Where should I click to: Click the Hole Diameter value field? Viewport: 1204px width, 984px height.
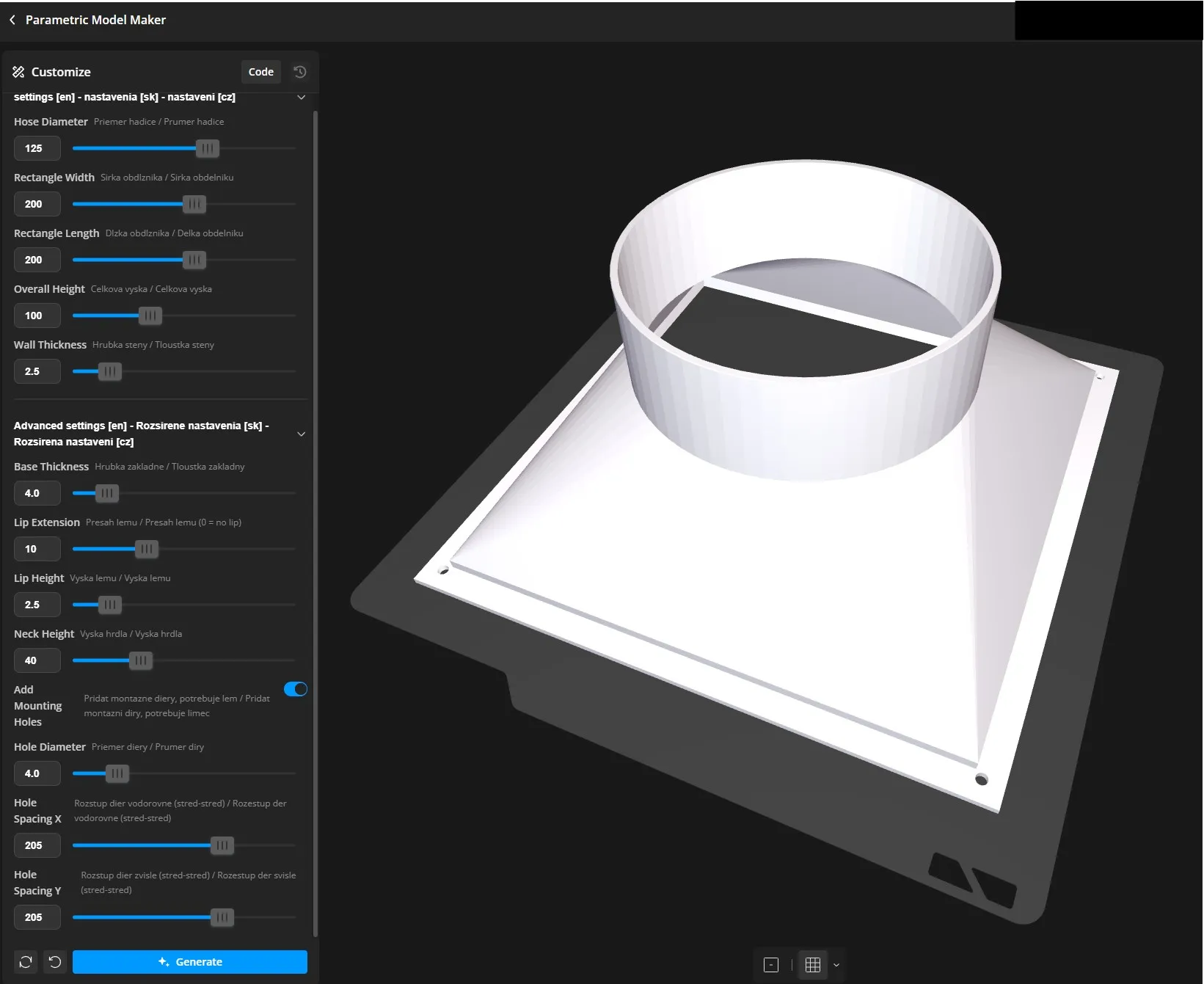click(37, 773)
